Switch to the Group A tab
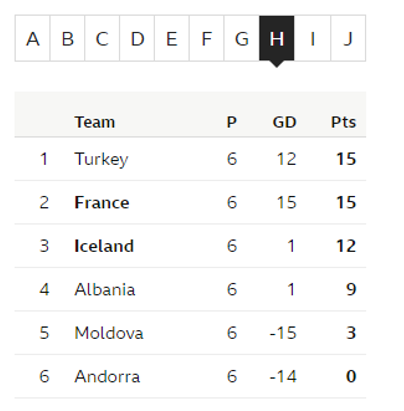Screen dimensions: 404x411 point(33,38)
